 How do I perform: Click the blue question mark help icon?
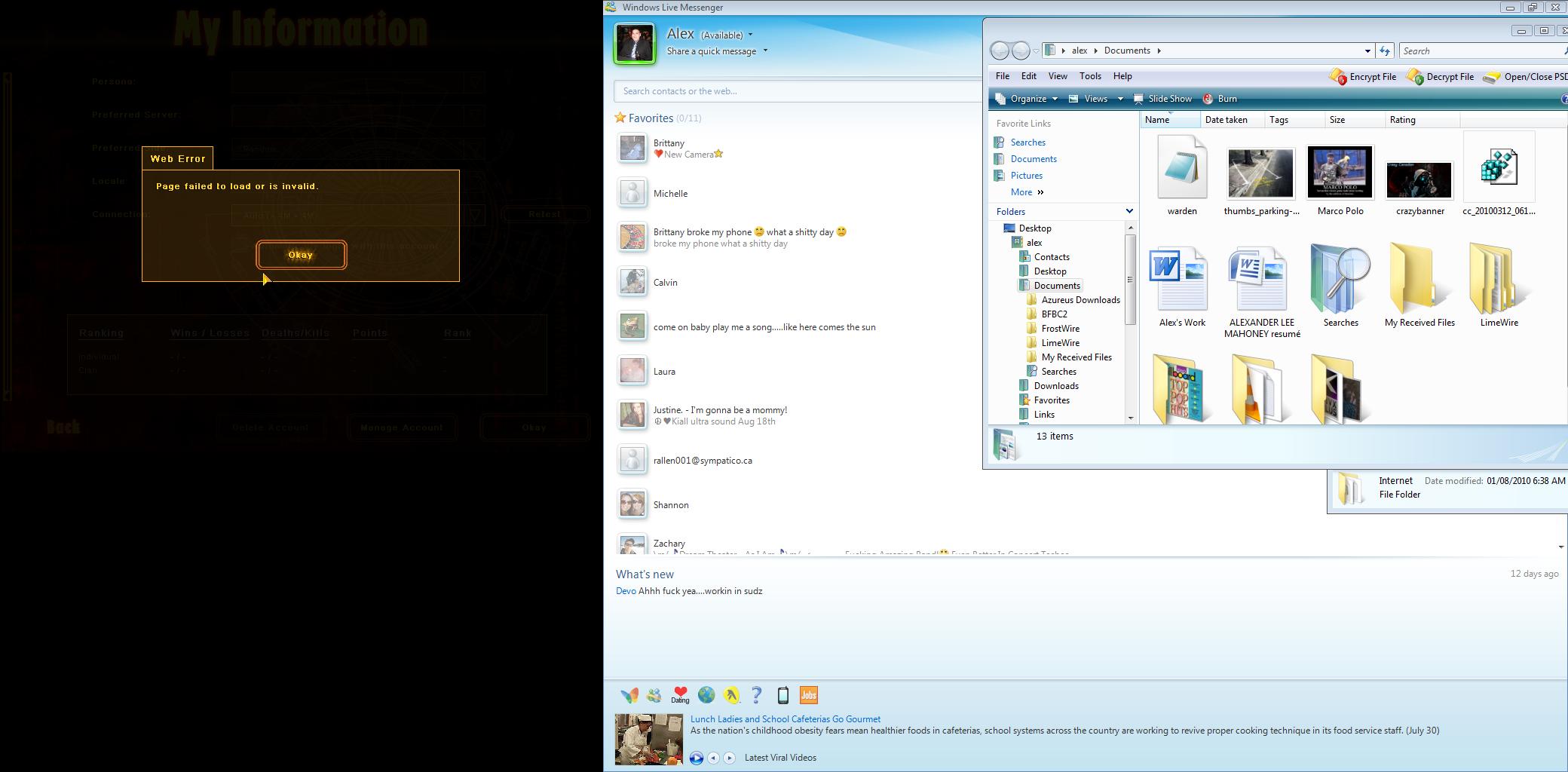[757, 695]
